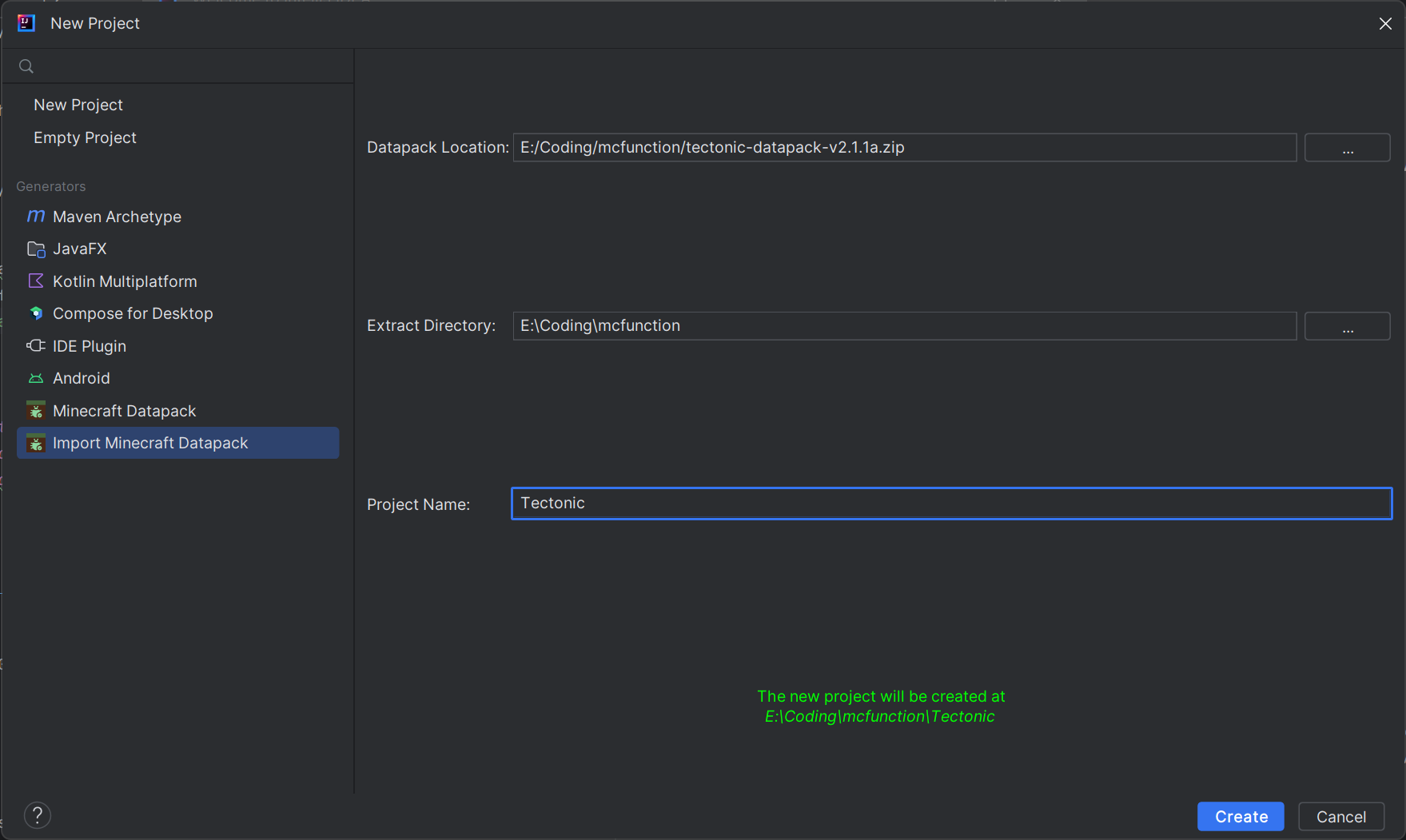
Task: Click the Maven Archetype icon
Action: [x=36, y=217]
